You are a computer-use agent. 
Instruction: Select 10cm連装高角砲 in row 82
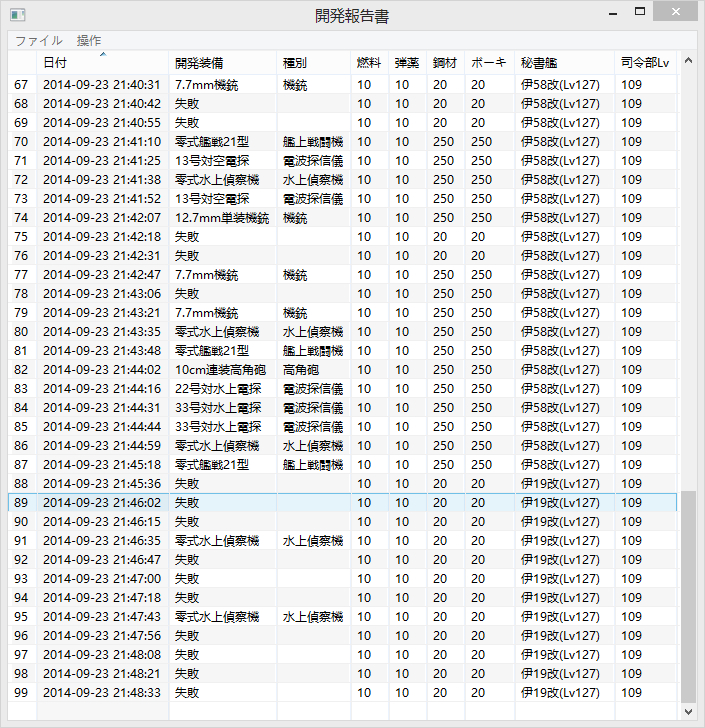[x=220, y=370]
